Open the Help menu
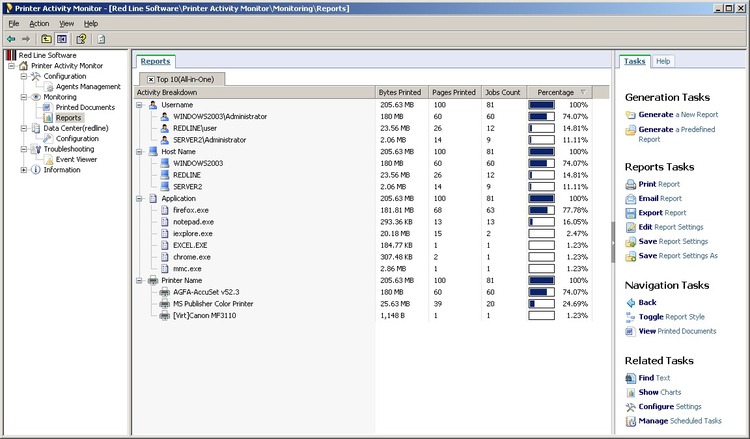 coord(91,23)
